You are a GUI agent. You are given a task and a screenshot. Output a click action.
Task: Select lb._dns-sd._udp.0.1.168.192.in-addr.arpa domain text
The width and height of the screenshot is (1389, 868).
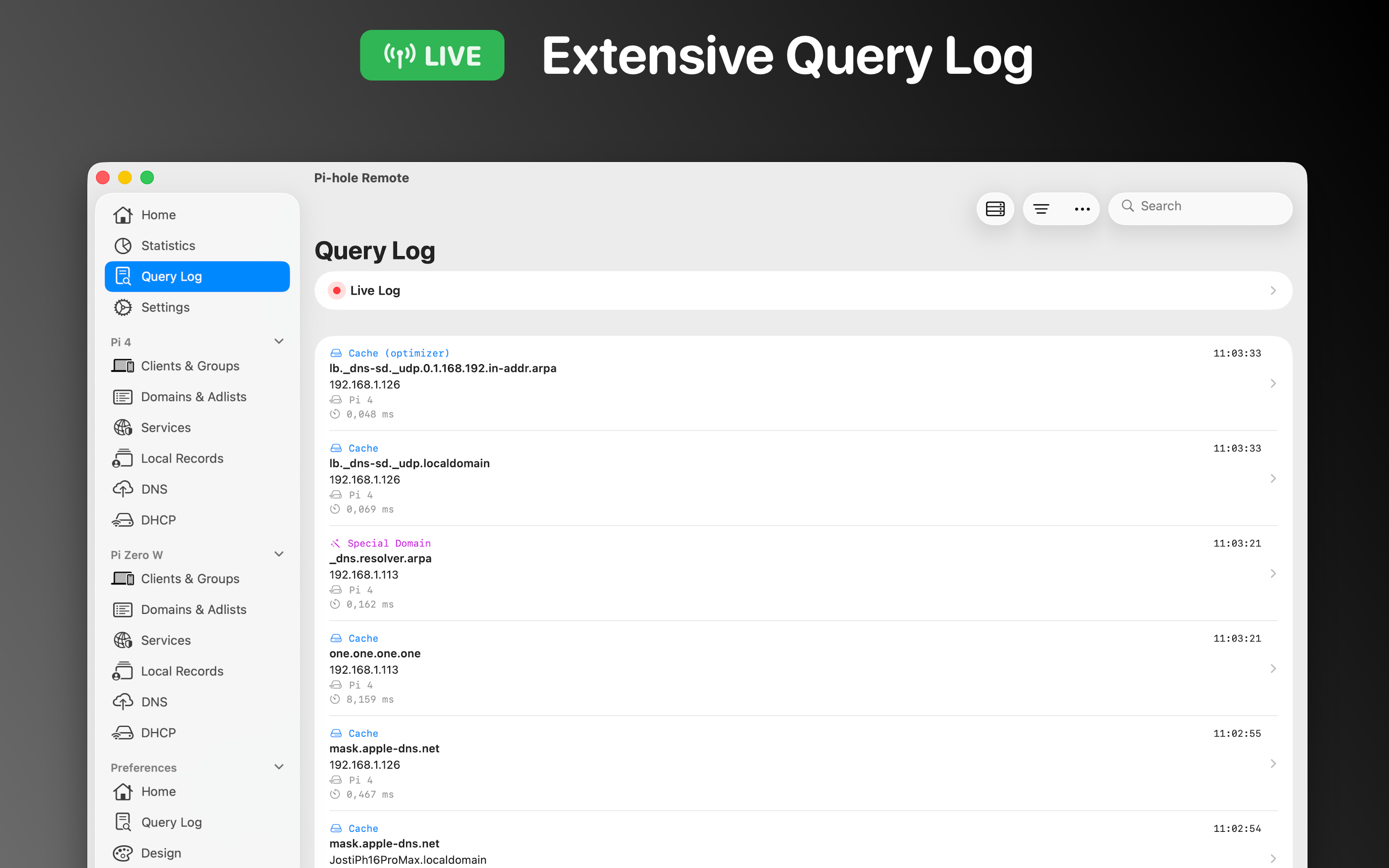443,368
